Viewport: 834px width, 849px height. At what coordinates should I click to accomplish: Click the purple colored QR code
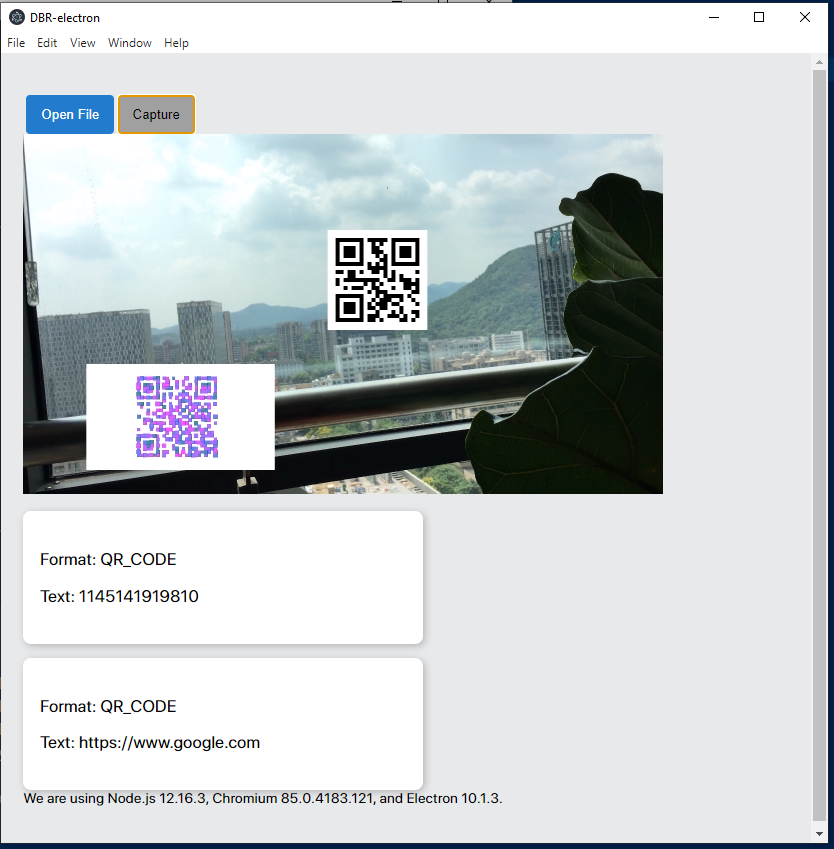pos(177,416)
